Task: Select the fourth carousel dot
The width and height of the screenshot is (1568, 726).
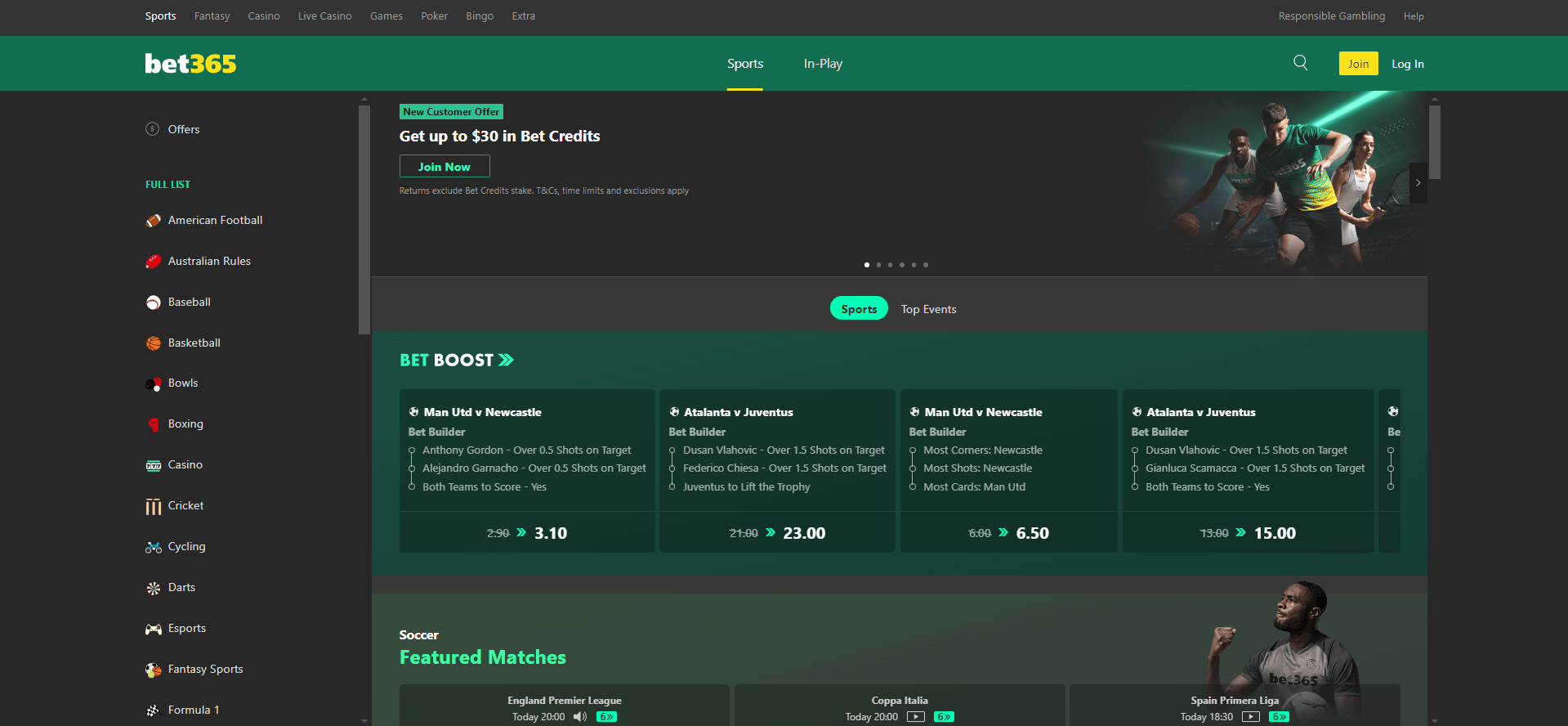Action: click(902, 265)
